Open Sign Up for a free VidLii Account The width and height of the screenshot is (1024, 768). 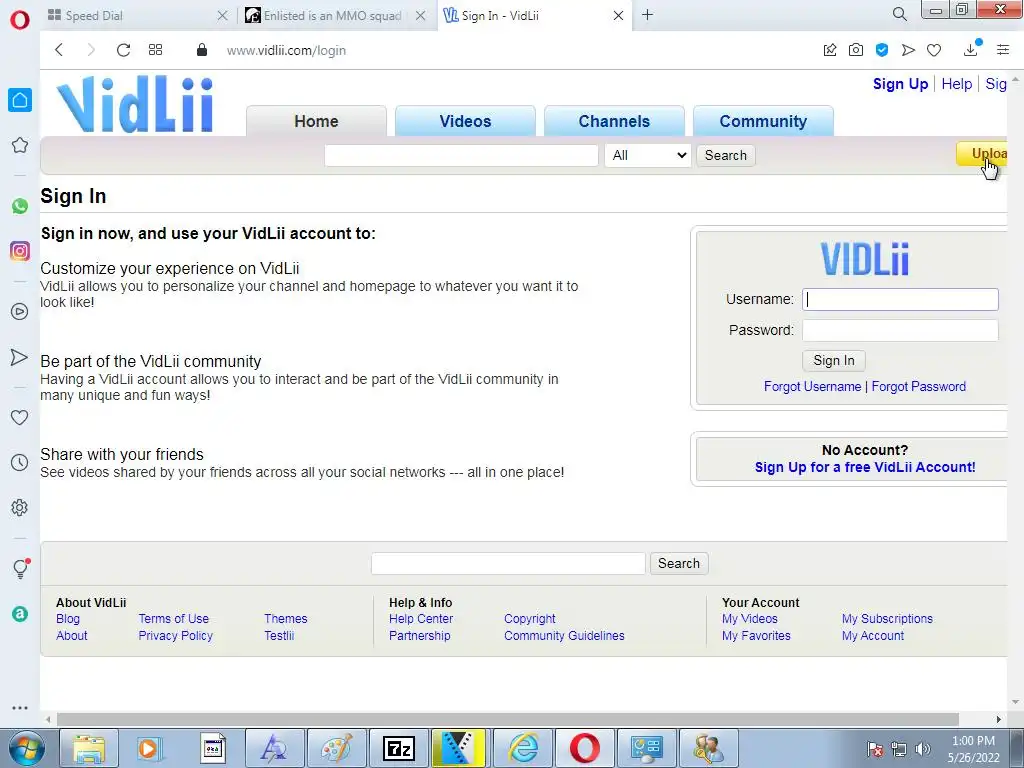point(865,468)
